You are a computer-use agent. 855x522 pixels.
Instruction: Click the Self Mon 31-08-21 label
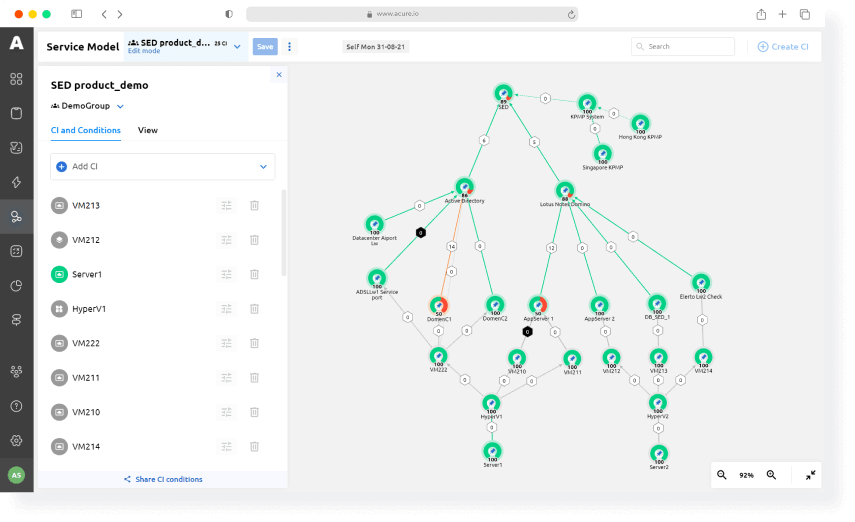(x=376, y=47)
